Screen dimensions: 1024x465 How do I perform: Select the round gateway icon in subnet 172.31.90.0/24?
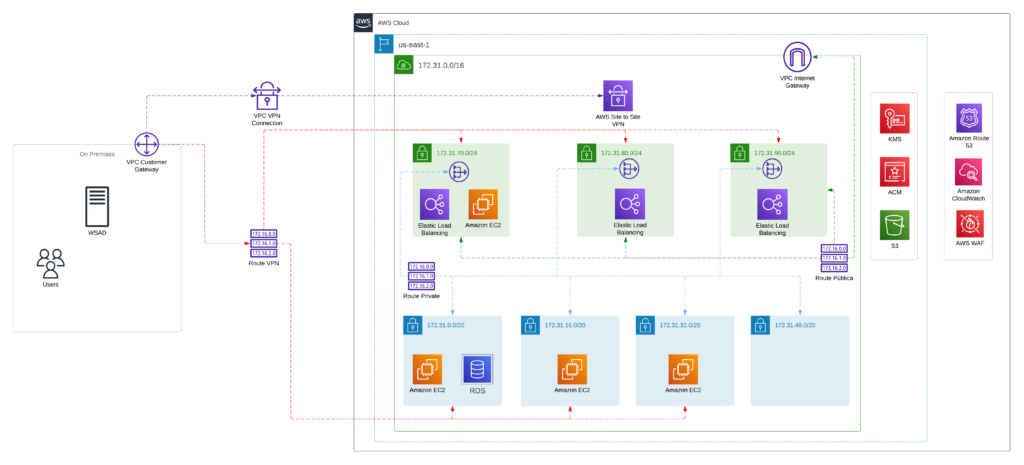(x=773, y=169)
